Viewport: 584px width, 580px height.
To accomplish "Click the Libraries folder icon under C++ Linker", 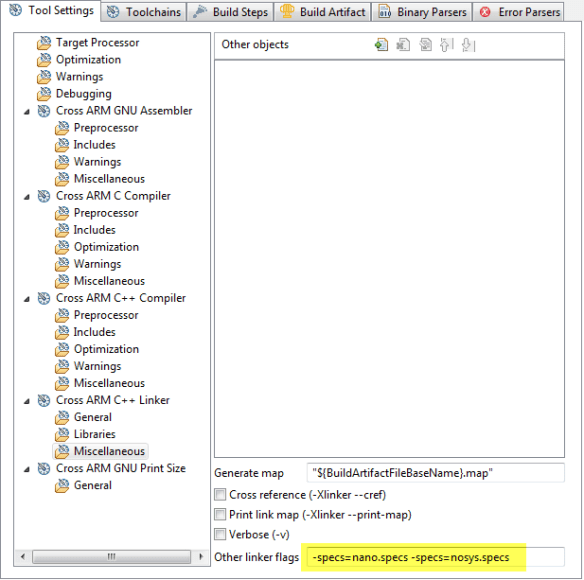I will pyautogui.click(x=62, y=434).
